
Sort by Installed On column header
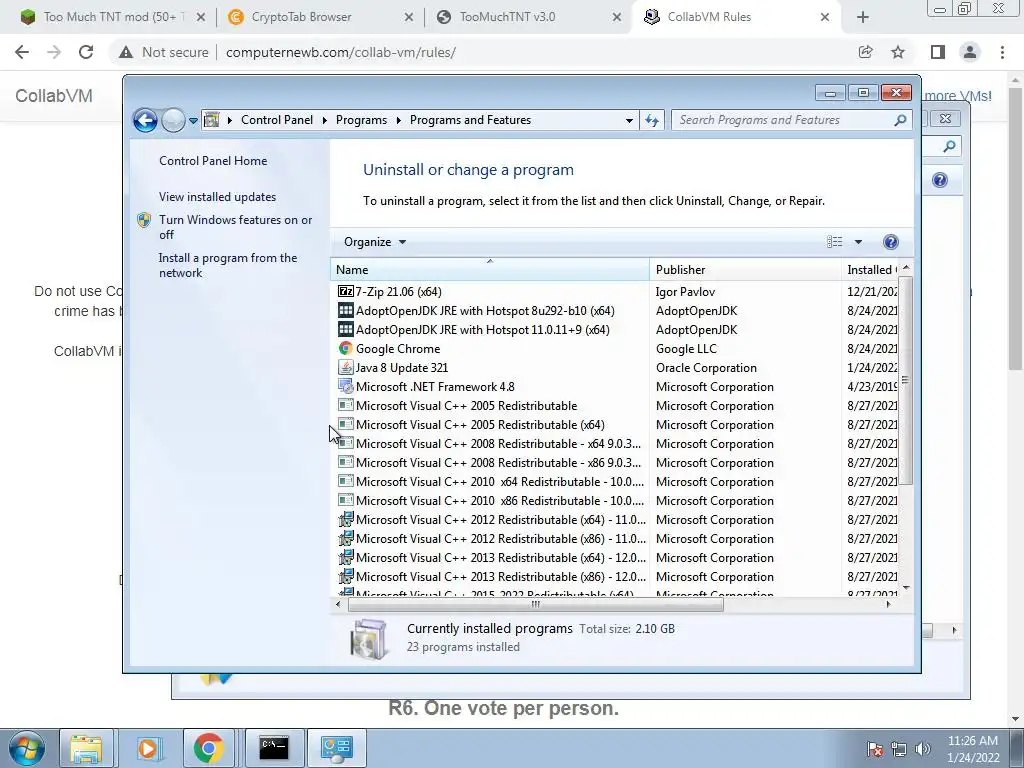(x=870, y=270)
